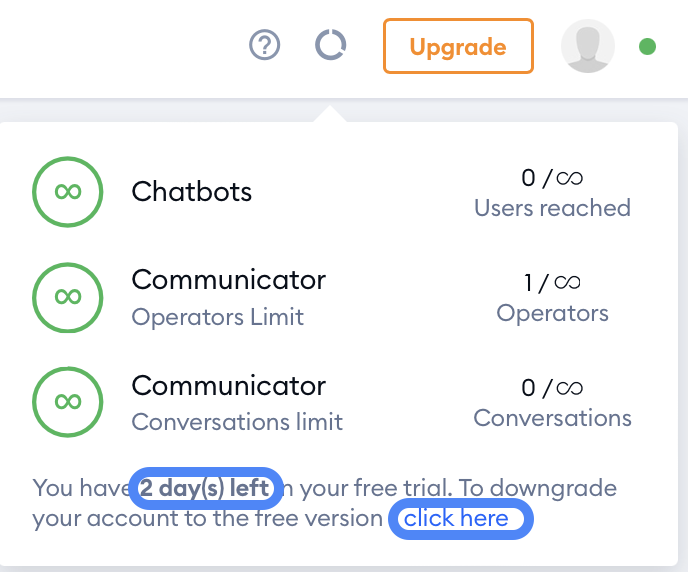Screen dimensions: 688x572
Task: Click the Operators Limit subtitle text
Action: tap(218, 317)
